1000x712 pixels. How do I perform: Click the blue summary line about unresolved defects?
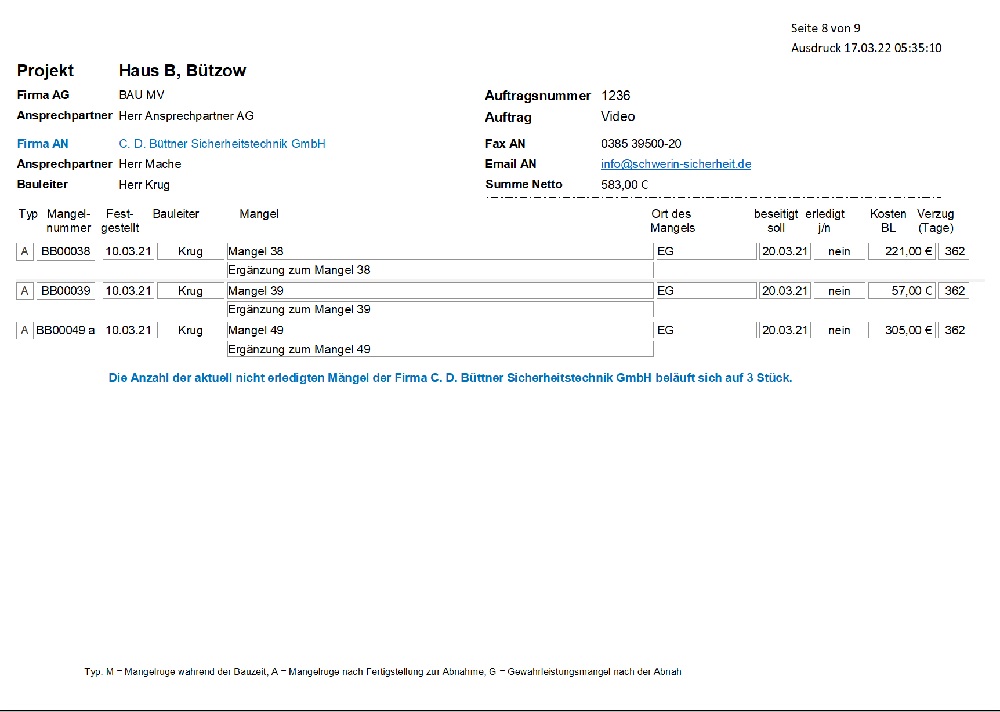tap(450, 378)
